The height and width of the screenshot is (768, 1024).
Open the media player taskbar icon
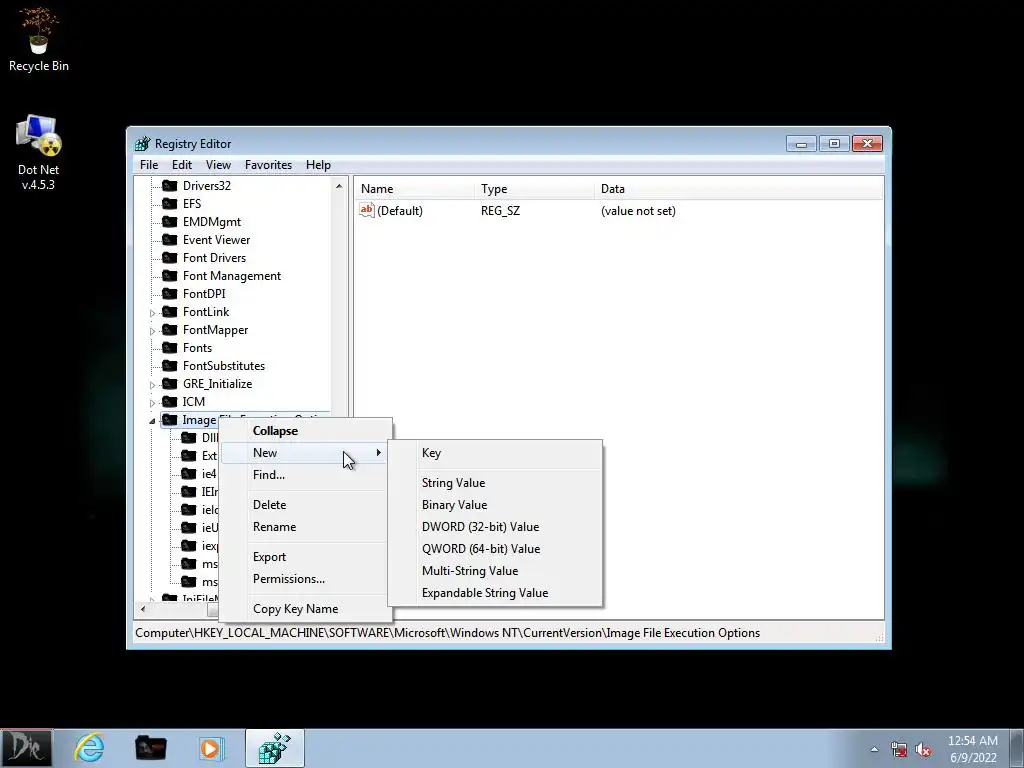pos(211,748)
